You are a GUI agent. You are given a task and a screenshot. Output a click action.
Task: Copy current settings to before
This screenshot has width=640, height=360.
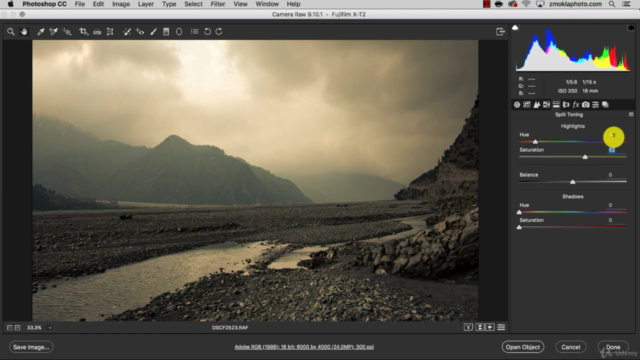tap(490, 327)
